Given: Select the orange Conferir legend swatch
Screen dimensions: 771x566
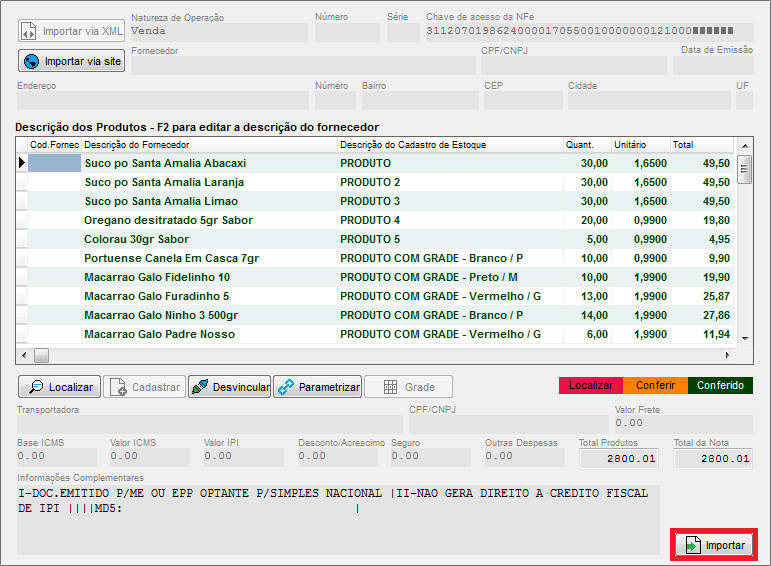Looking at the screenshot, I should (x=656, y=385).
